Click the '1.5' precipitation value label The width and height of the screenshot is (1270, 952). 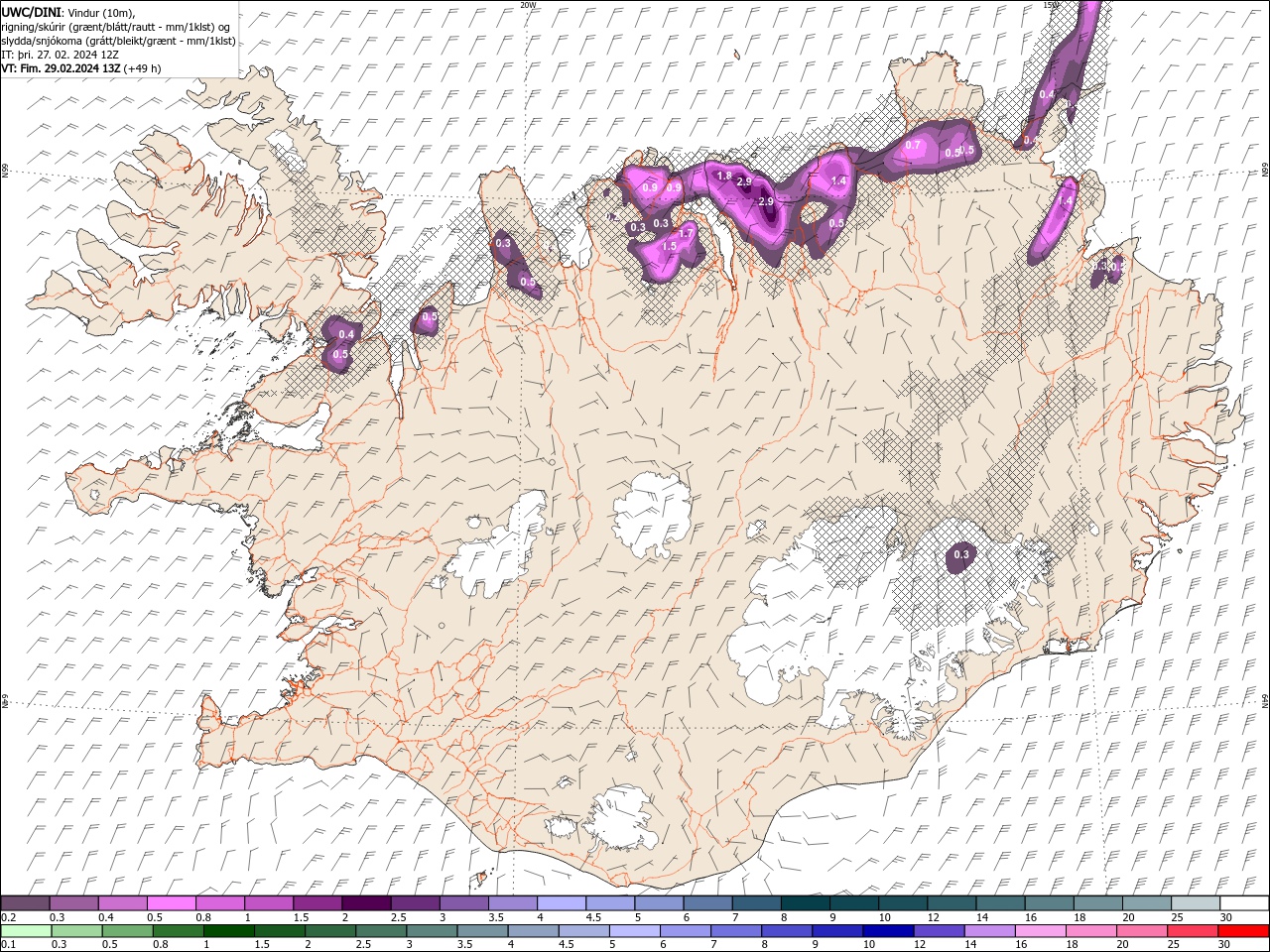670,246
